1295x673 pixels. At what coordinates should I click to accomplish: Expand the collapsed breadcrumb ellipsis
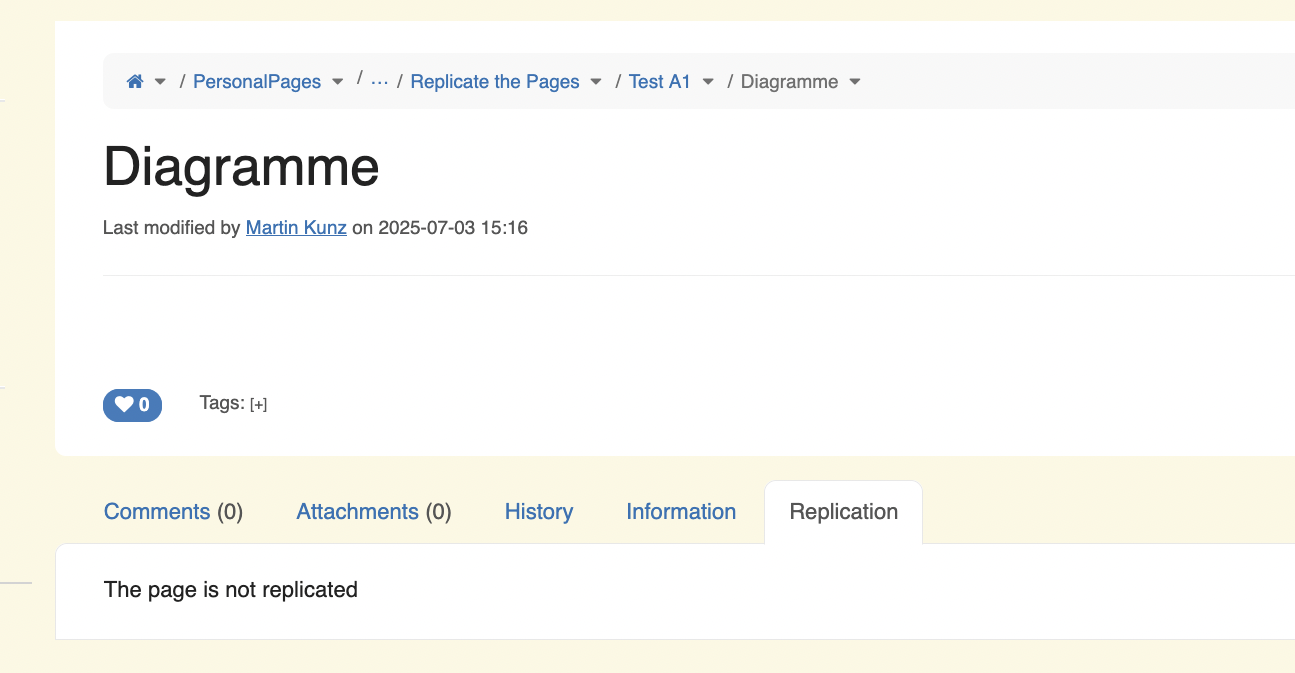click(379, 81)
